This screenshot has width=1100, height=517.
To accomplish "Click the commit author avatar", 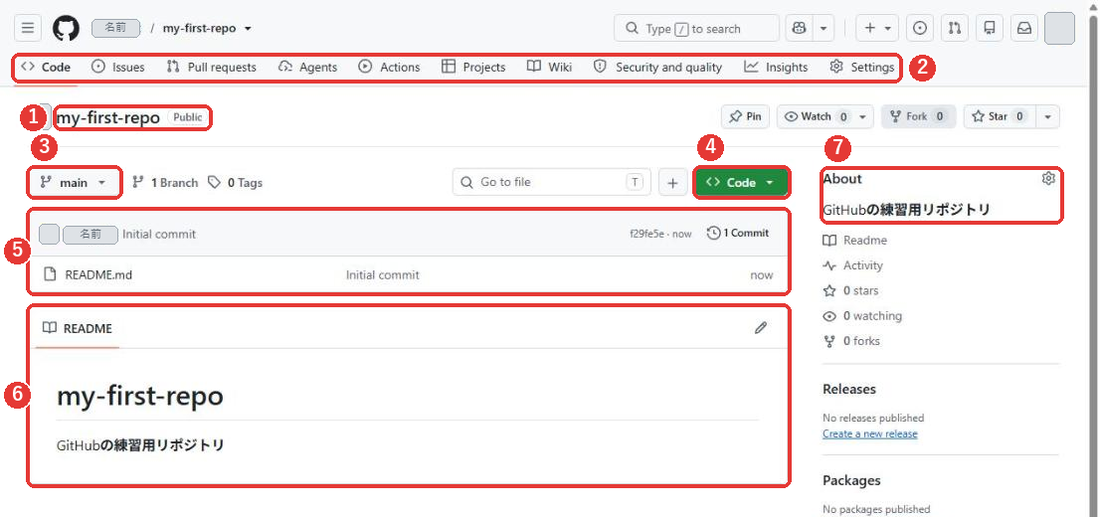I will 49,234.
